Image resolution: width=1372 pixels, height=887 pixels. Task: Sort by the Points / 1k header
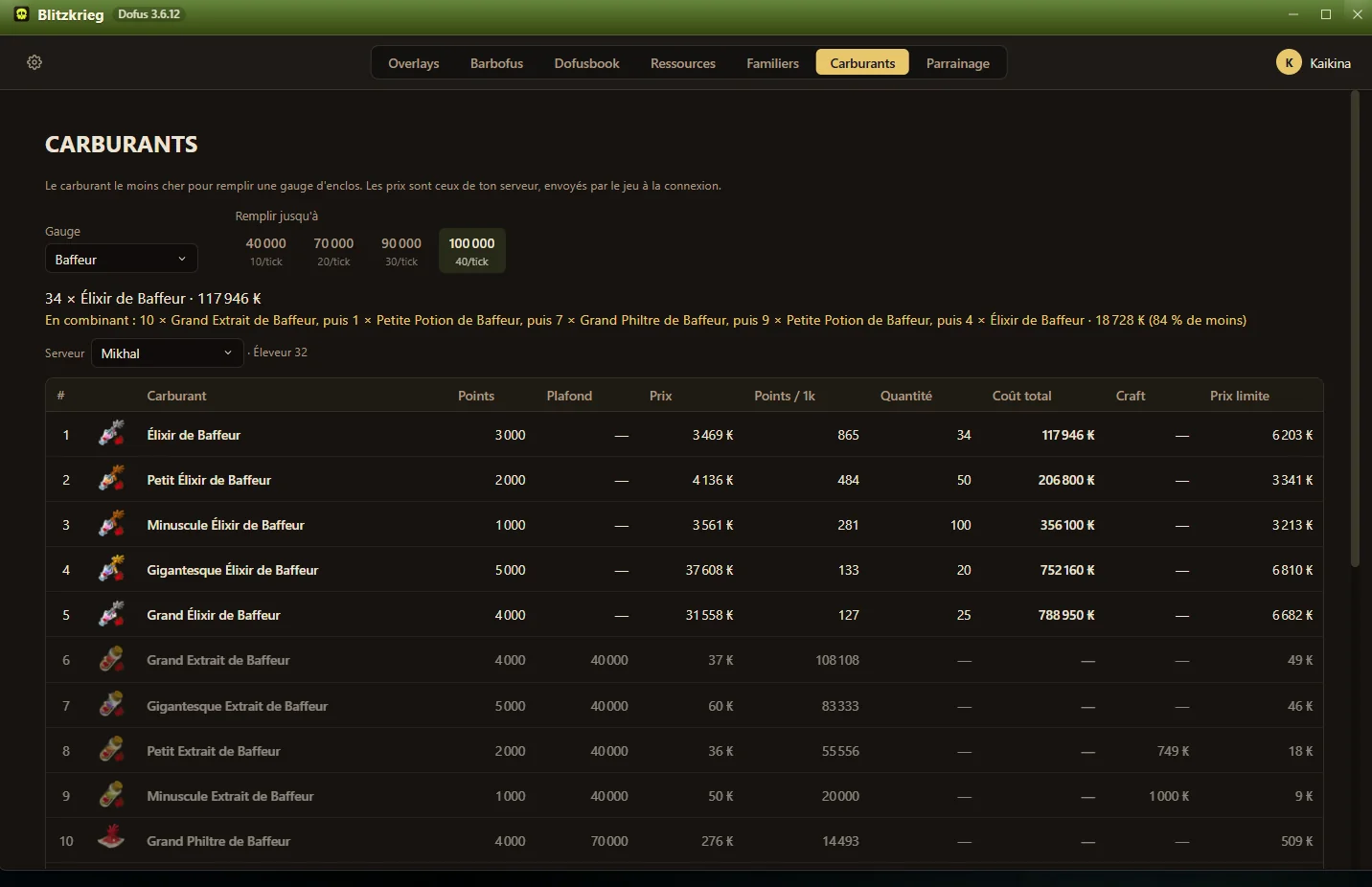coord(785,396)
